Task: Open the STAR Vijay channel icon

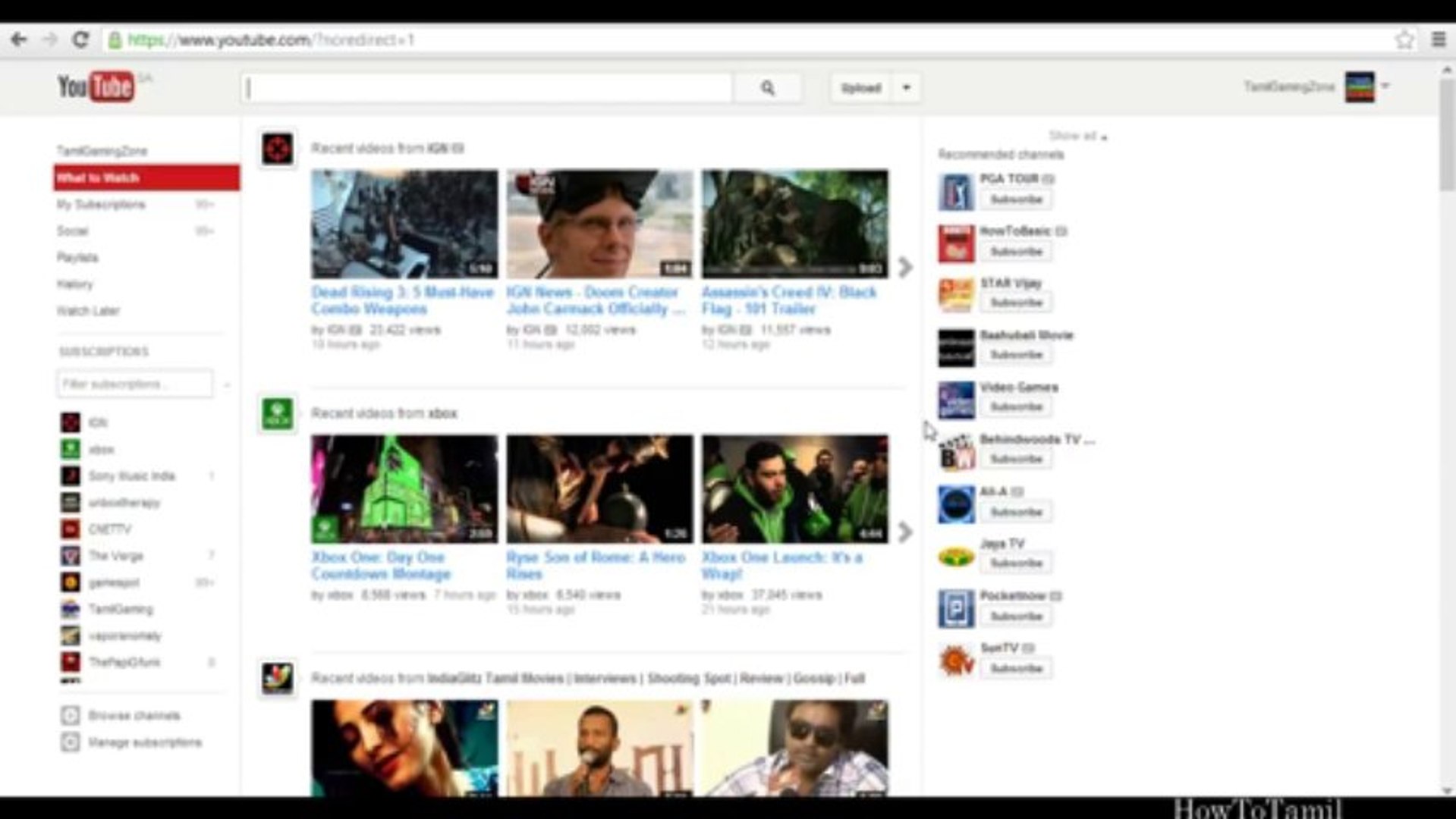Action: (x=956, y=295)
